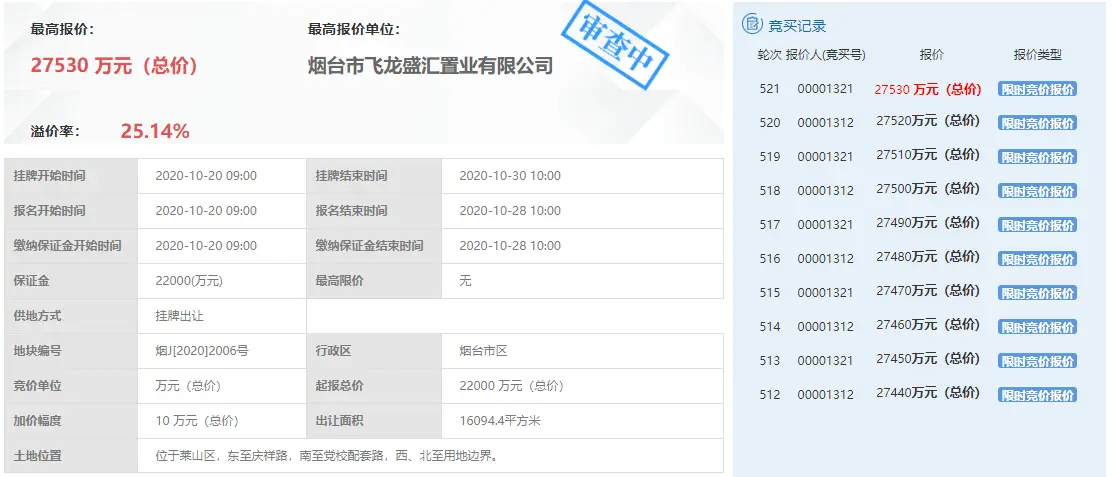Click bidder number 00001312 in round 516
The height and width of the screenshot is (477, 1113).
pyautogui.click(x=826, y=260)
